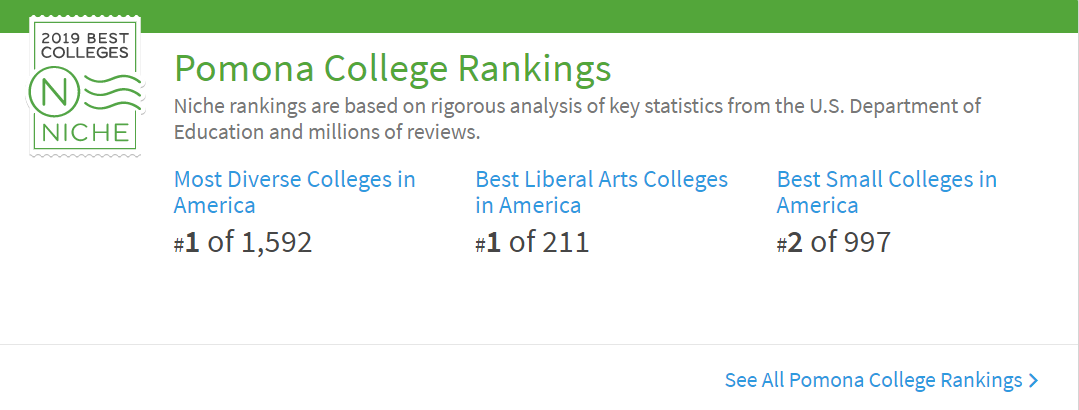Click the '2019 BEST COLLEGES' badge text

(x=85, y=43)
